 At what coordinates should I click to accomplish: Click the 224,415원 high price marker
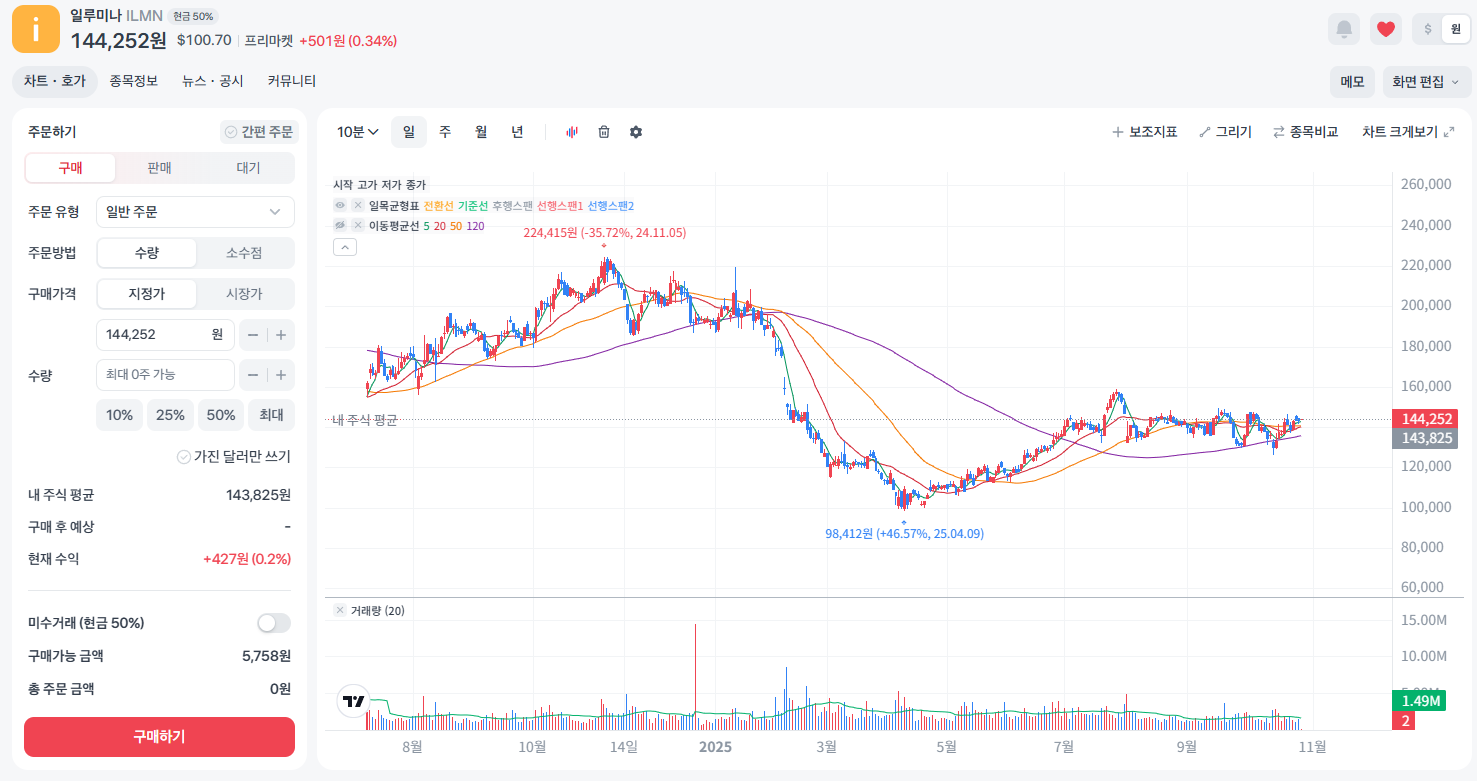[605, 233]
